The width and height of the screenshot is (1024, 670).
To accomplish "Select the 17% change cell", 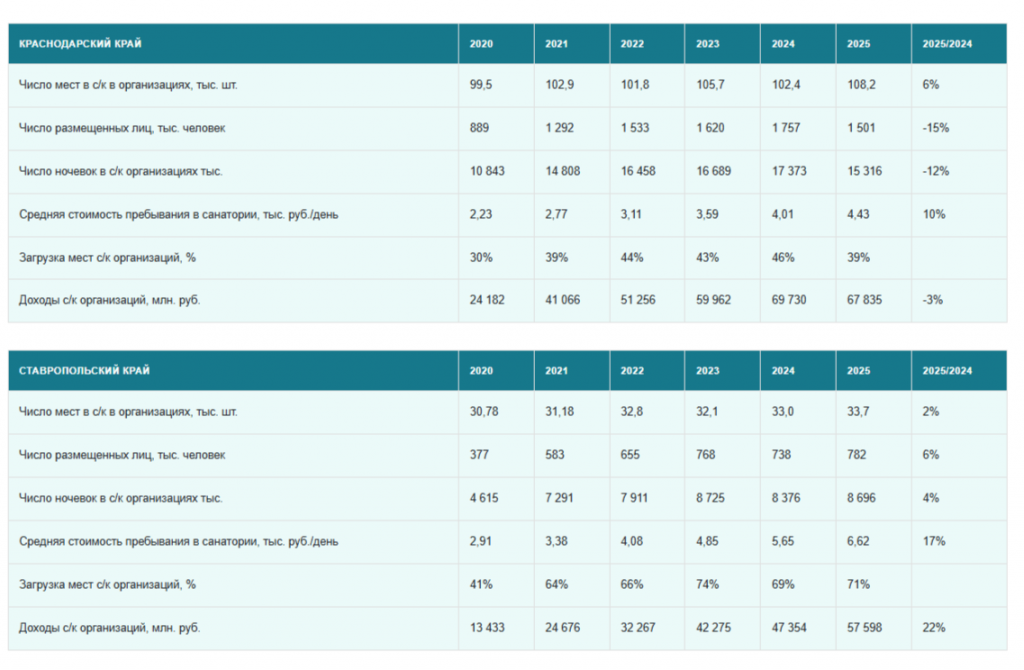I will point(934,541).
